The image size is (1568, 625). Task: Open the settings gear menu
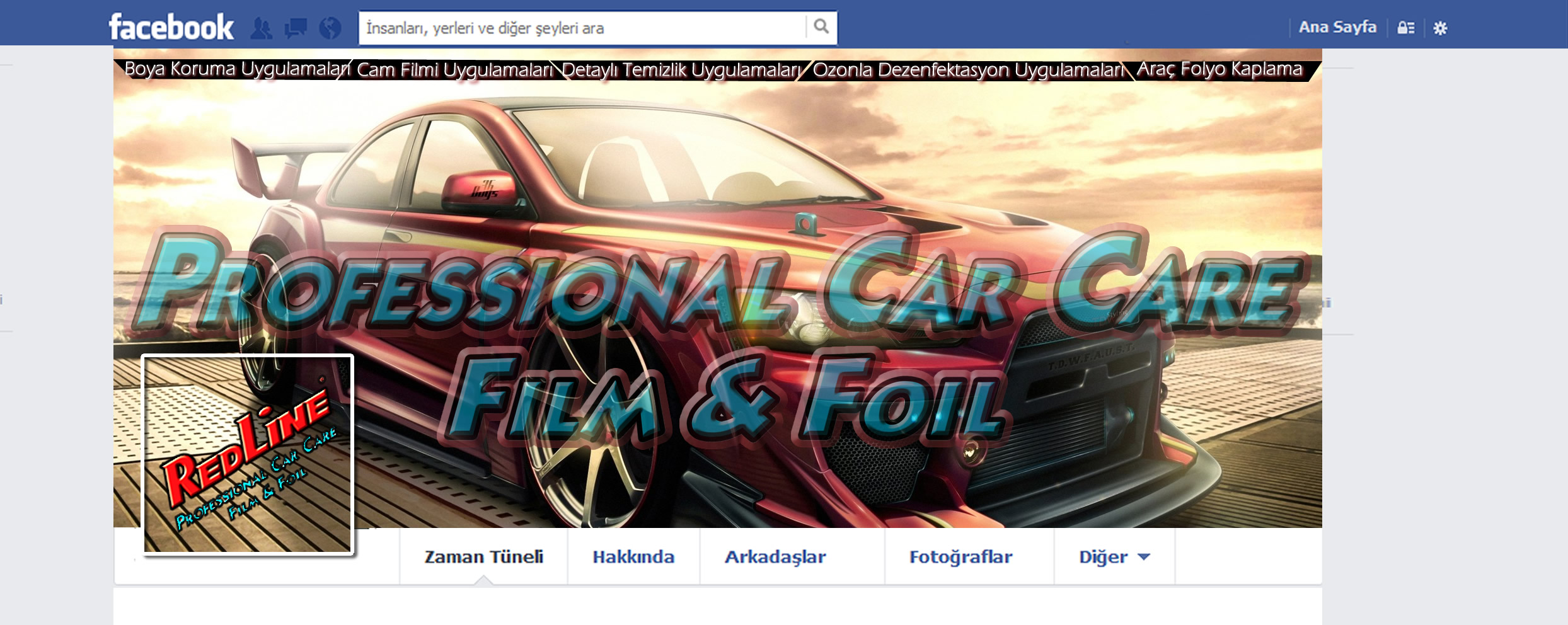pos(1440,28)
